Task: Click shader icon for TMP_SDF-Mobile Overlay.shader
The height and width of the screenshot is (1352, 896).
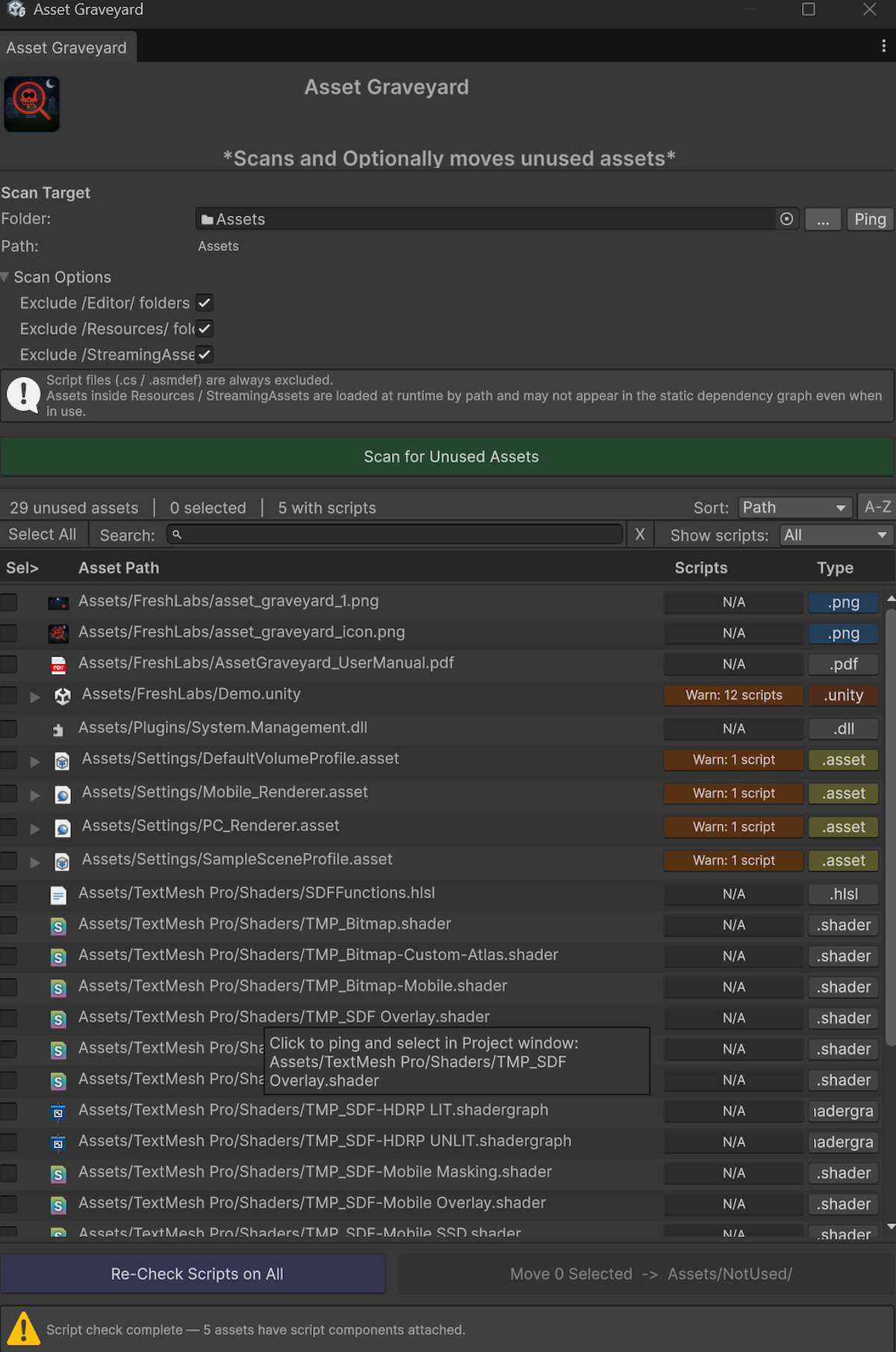Action: pyautogui.click(x=58, y=1205)
